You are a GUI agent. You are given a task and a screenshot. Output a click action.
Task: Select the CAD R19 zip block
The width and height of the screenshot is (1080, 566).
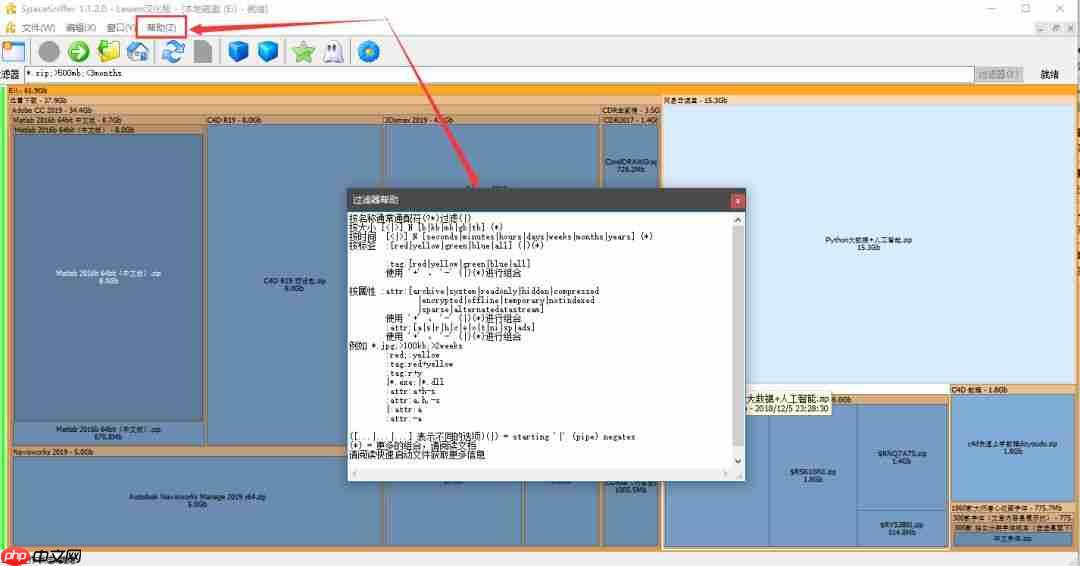coord(294,284)
